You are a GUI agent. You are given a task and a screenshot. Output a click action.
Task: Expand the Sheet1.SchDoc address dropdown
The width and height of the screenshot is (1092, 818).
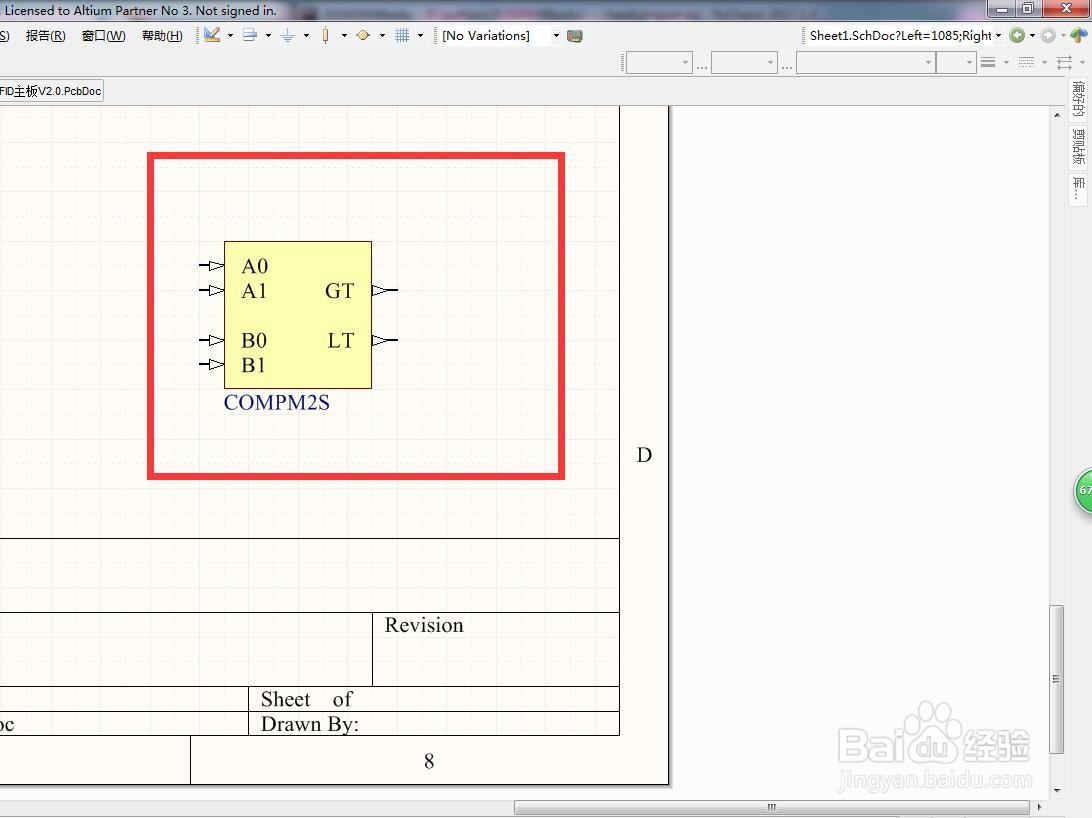[x=999, y=36]
